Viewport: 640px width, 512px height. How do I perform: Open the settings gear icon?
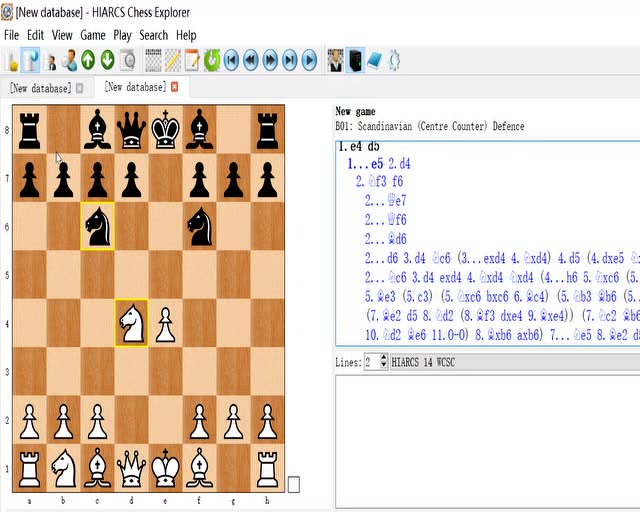tap(394, 60)
